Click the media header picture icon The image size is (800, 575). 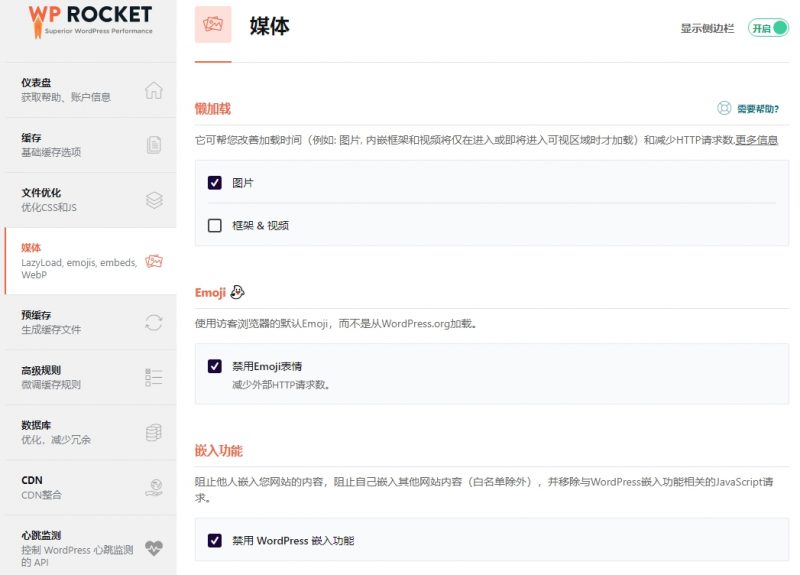[x=213, y=24]
